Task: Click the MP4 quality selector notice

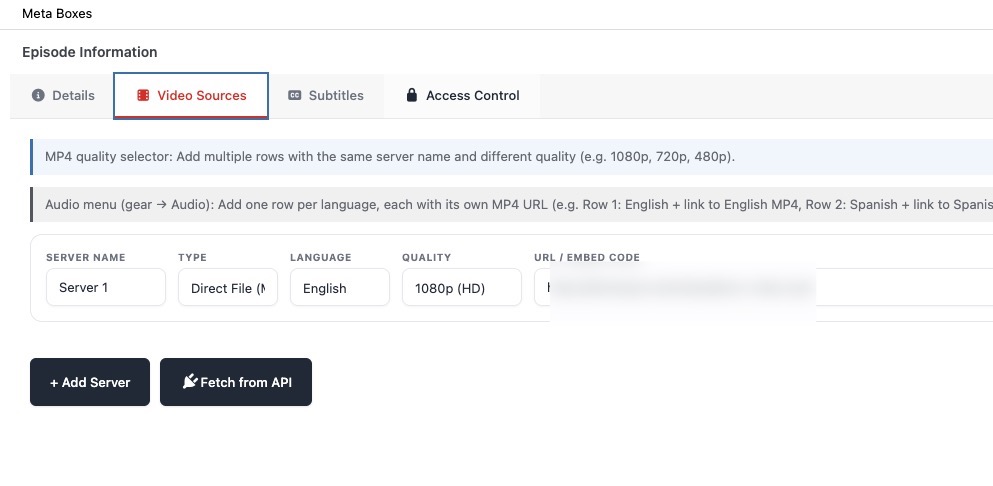Action: pyautogui.click(x=390, y=157)
